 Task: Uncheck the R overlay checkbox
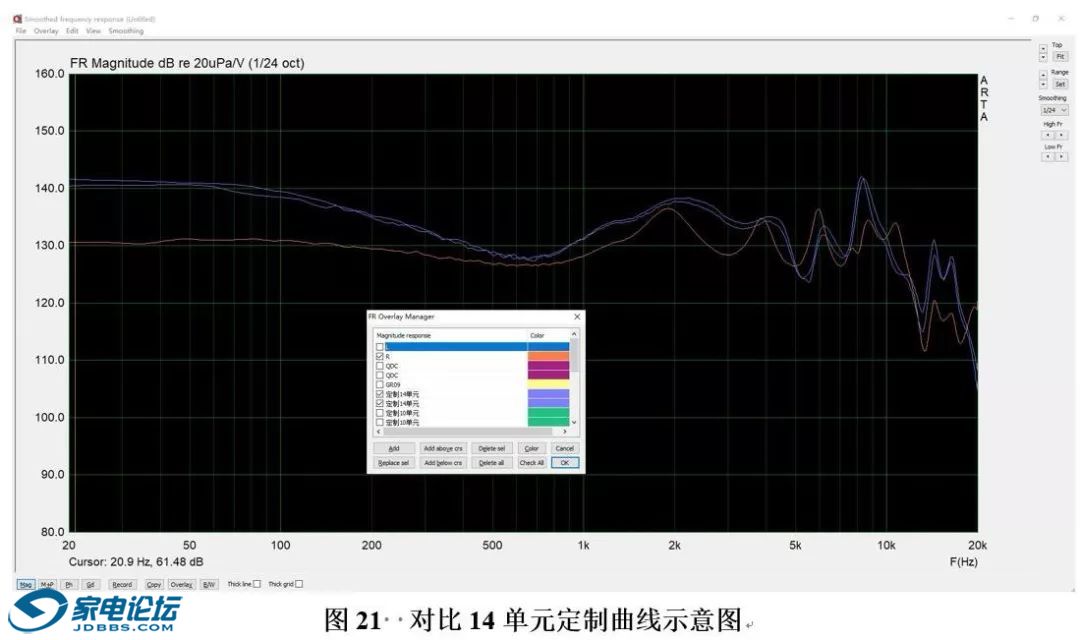point(379,356)
